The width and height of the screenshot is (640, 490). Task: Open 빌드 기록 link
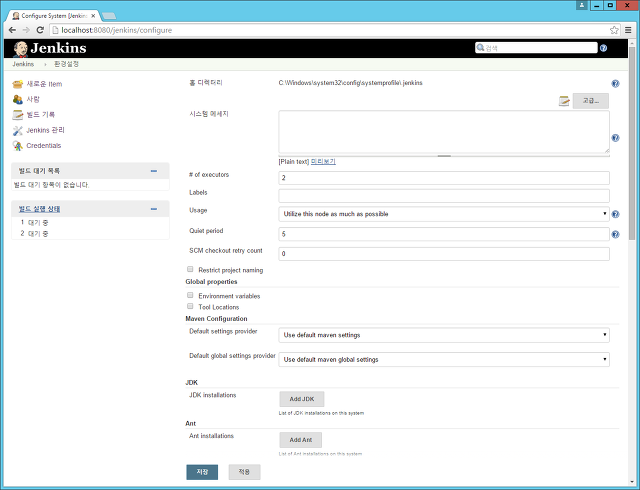[x=40, y=115]
